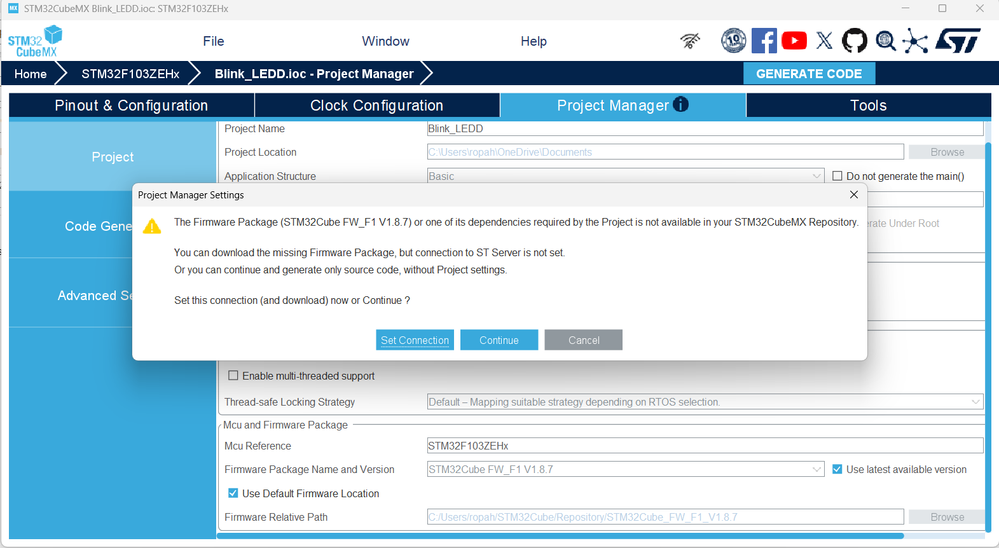
Task: Open the Help menu
Action: click(533, 41)
